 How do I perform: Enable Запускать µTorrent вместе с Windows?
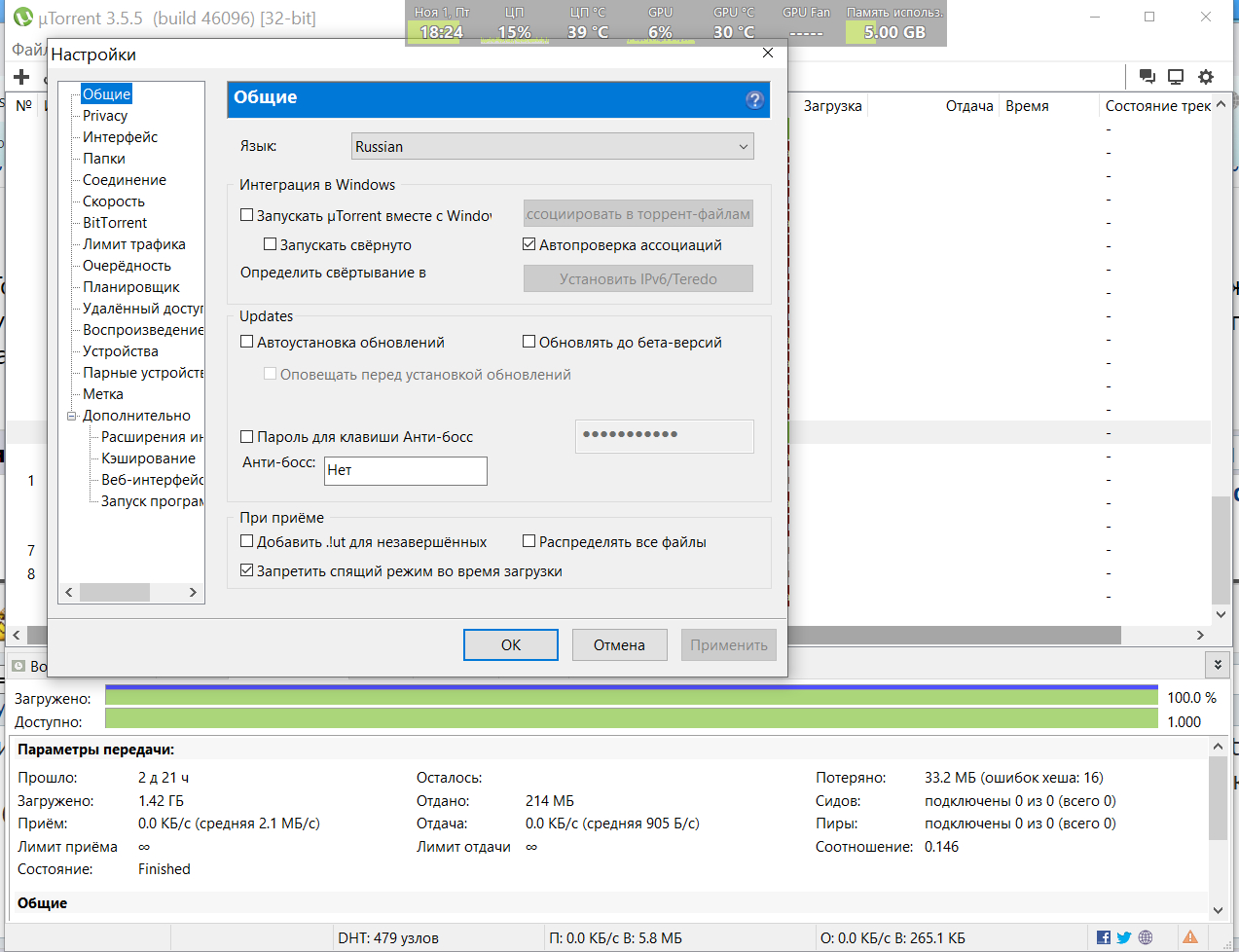[x=247, y=215]
